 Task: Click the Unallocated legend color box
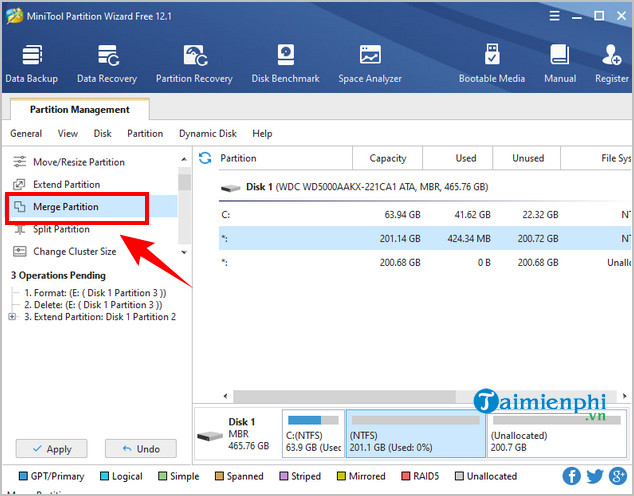click(459, 476)
